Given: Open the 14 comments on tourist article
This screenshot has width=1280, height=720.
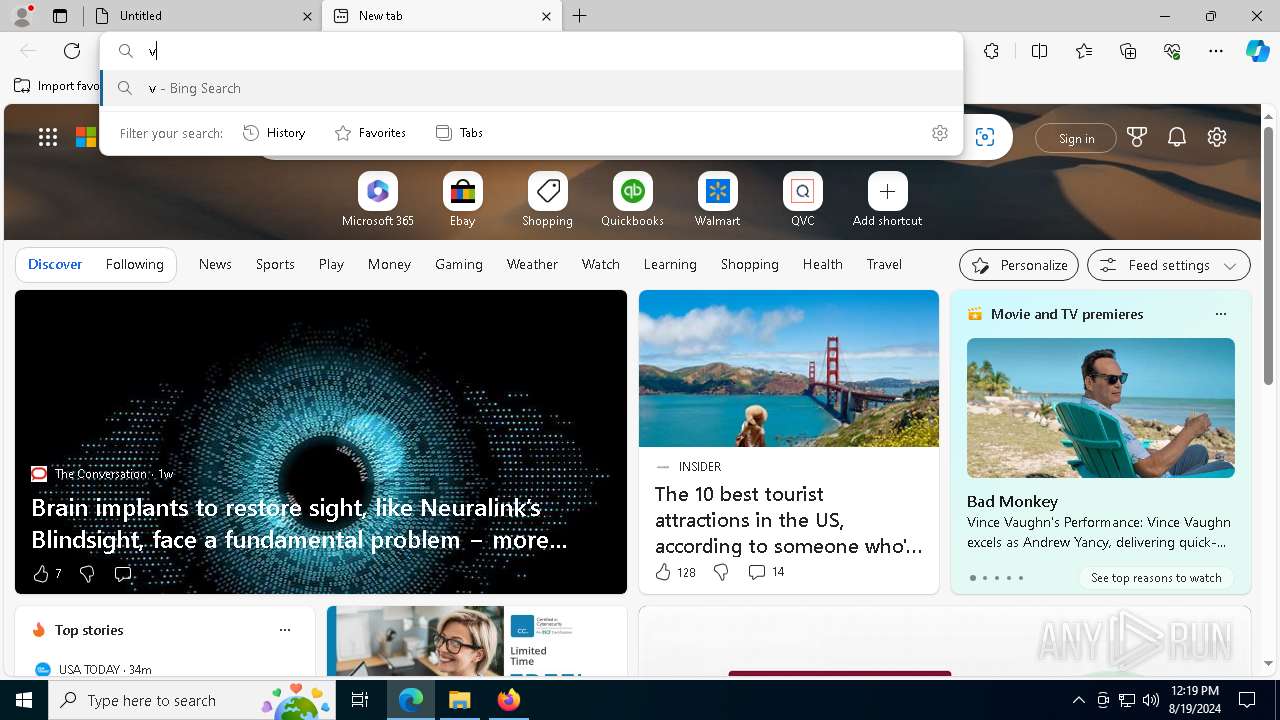Looking at the screenshot, I should (x=766, y=572).
